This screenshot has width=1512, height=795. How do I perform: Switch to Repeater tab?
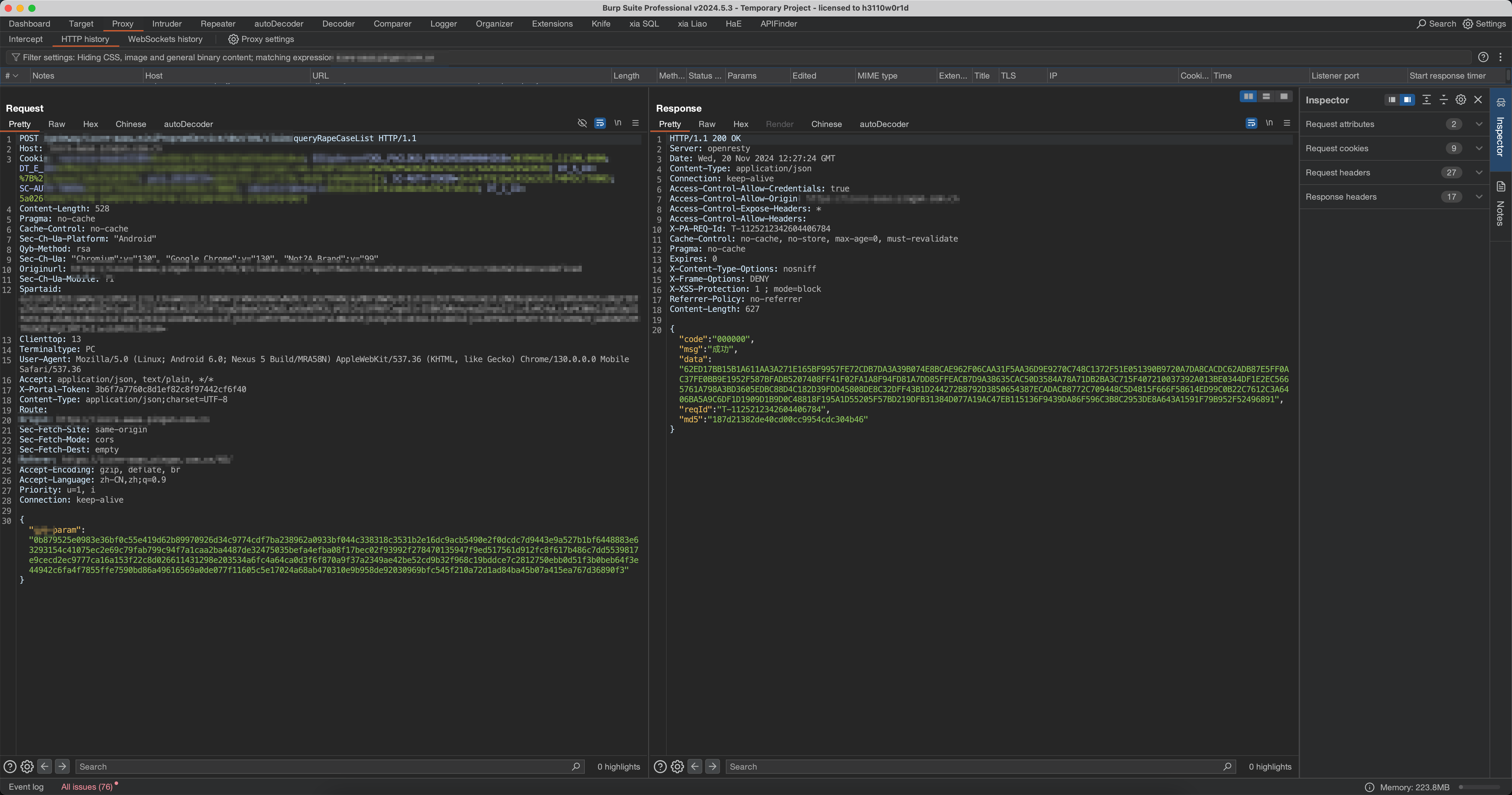point(218,24)
